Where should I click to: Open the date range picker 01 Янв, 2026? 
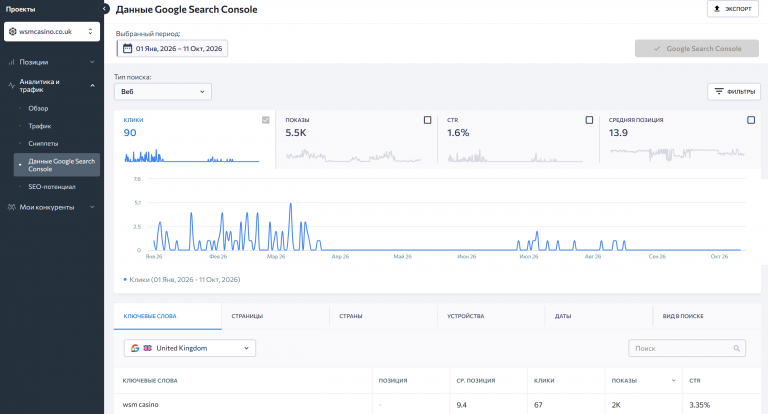coord(172,49)
